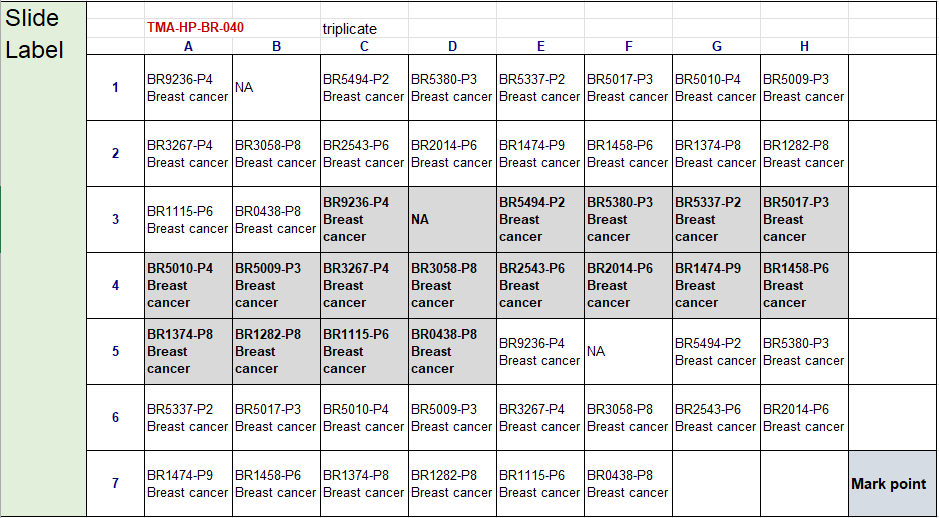The image size is (939, 518).
Task: Click row number 4 label
Action: click(115, 285)
